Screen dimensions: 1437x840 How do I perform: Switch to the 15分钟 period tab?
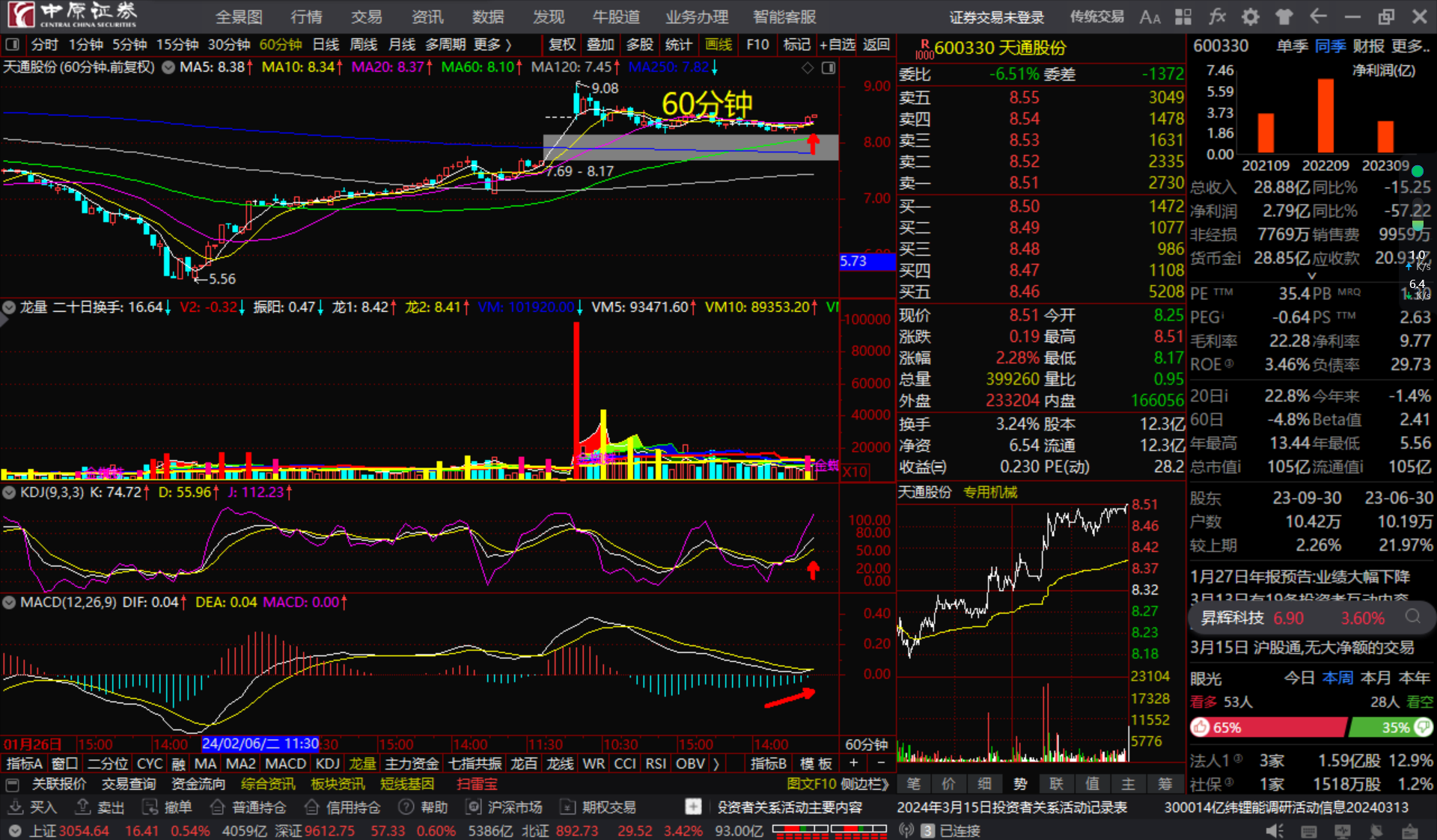coord(177,45)
